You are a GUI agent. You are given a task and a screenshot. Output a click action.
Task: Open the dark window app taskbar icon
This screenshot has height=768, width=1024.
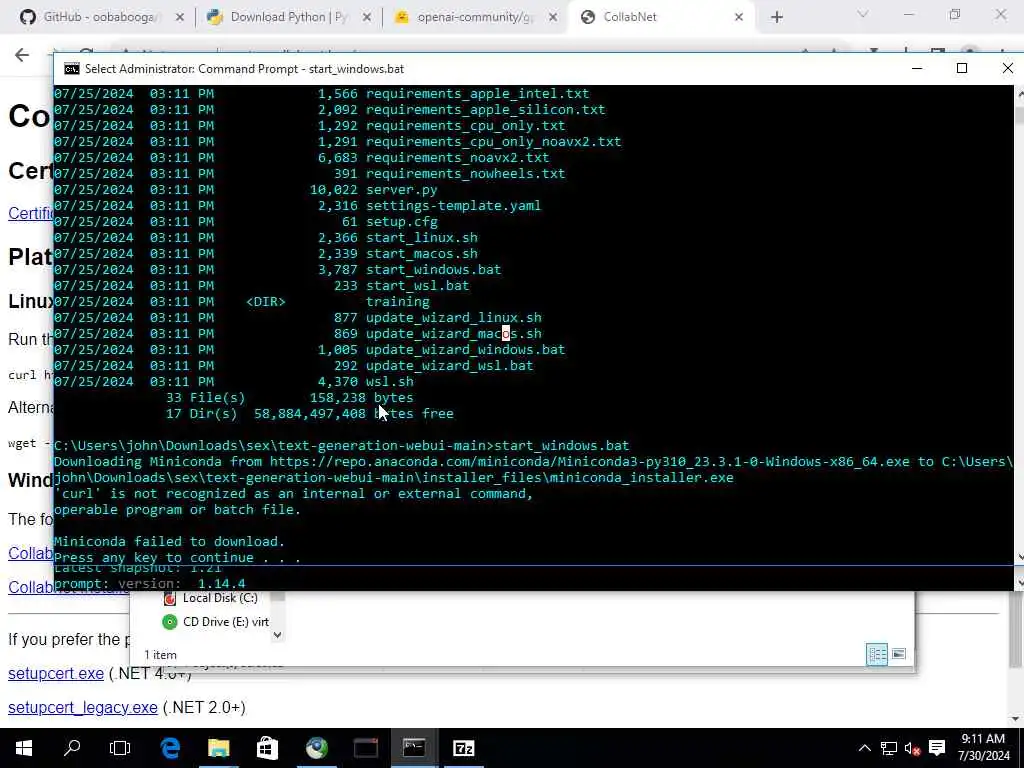tap(366, 748)
